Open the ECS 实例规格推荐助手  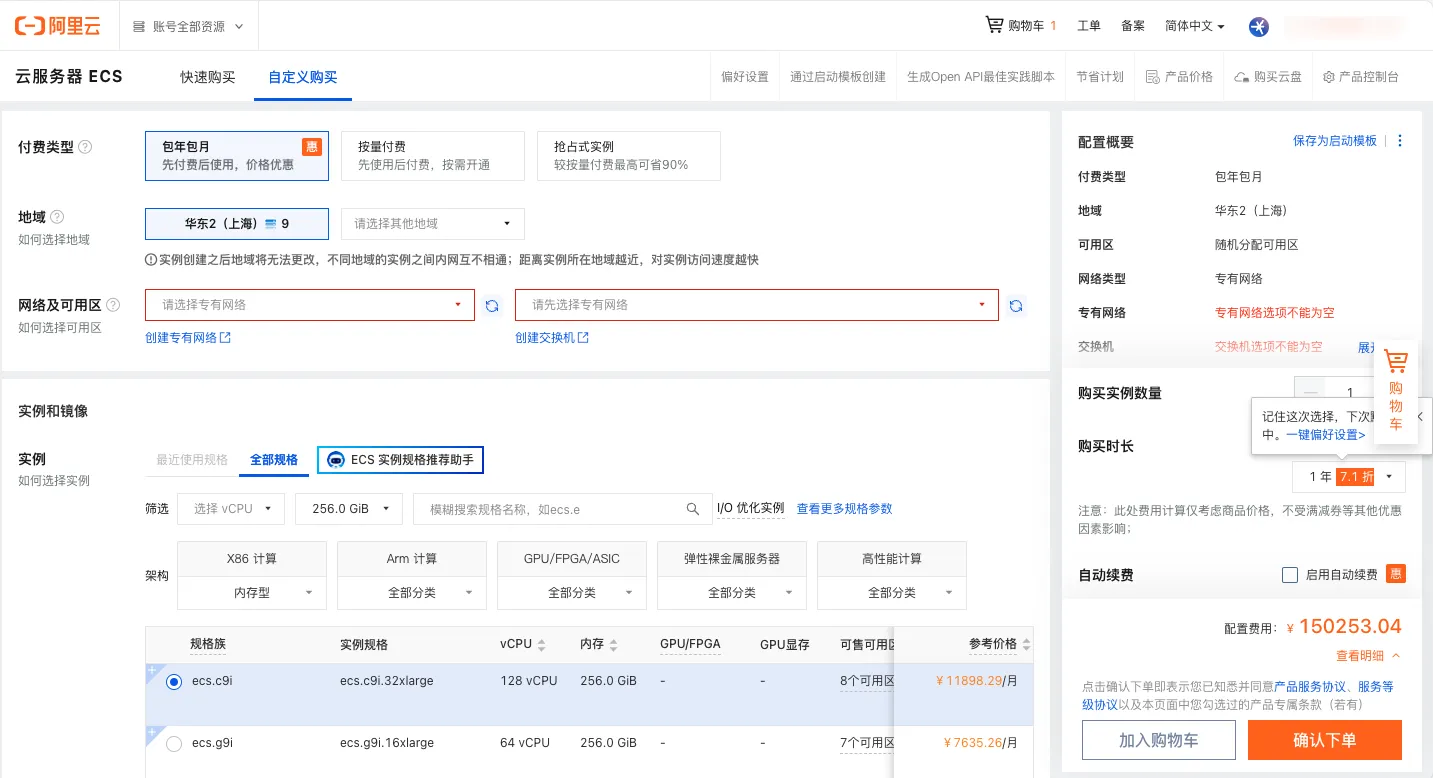401,460
